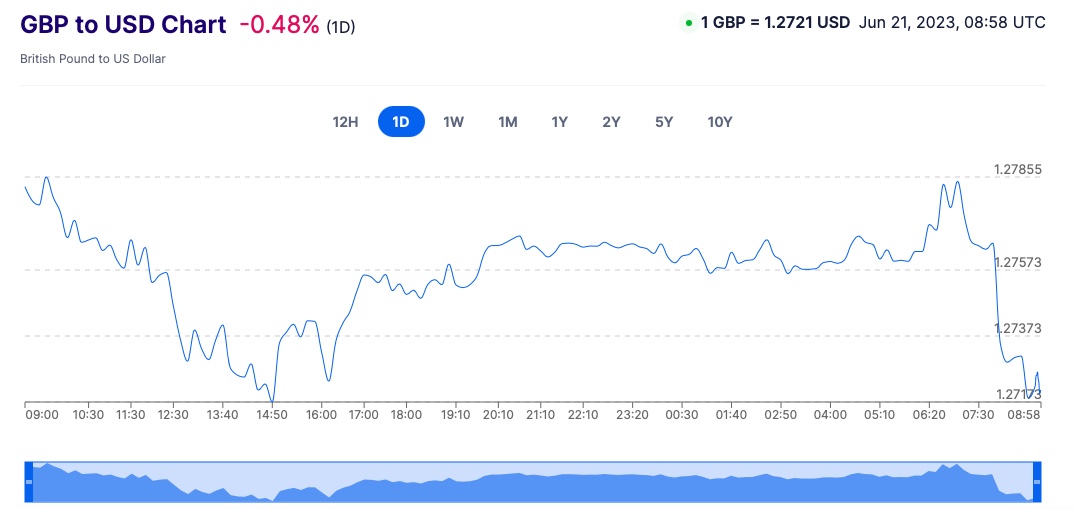Image resolution: width=1075 pixels, height=509 pixels.
Task: Click the GBP to USD Chart heading
Action: pos(123,25)
